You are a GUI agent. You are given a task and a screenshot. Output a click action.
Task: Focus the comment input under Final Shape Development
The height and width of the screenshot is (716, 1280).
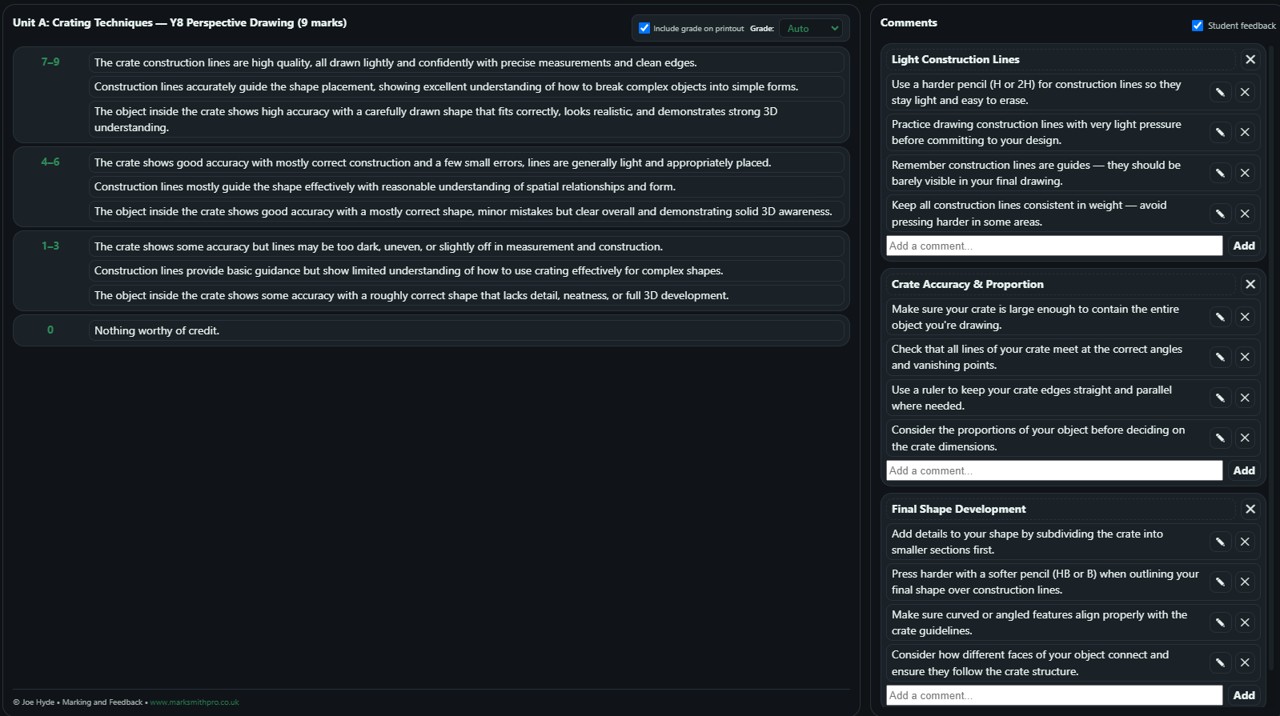tap(1053, 695)
